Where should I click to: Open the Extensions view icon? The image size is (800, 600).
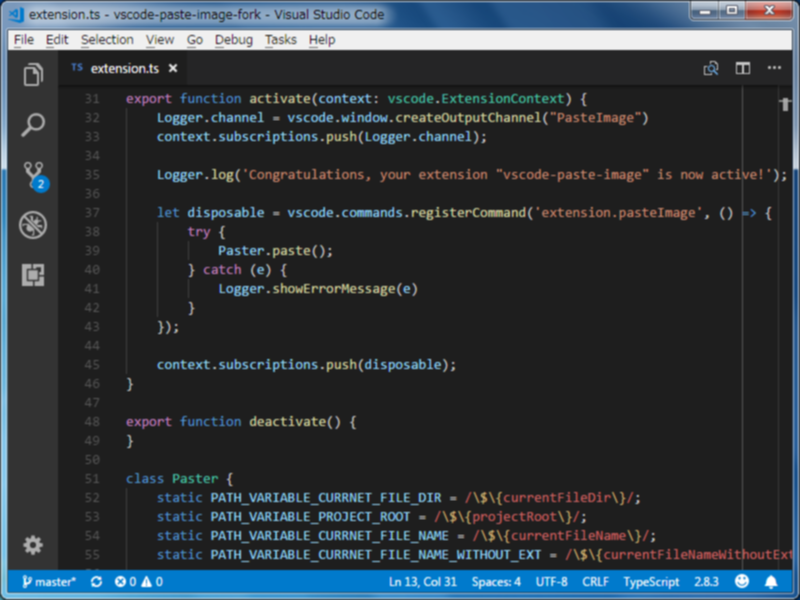[x=33, y=275]
